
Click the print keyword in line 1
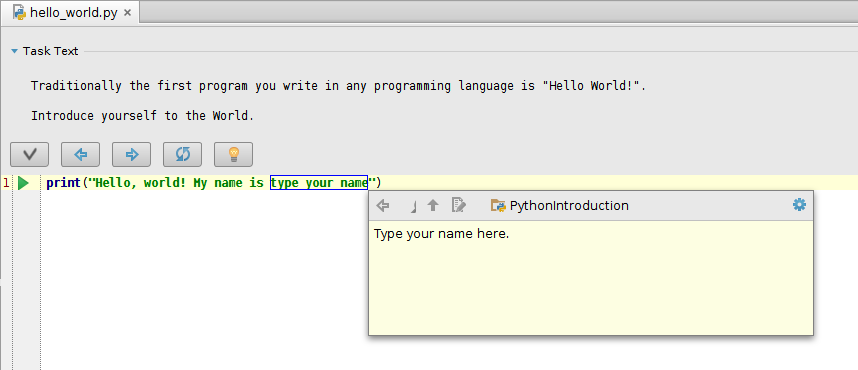coord(63,183)
